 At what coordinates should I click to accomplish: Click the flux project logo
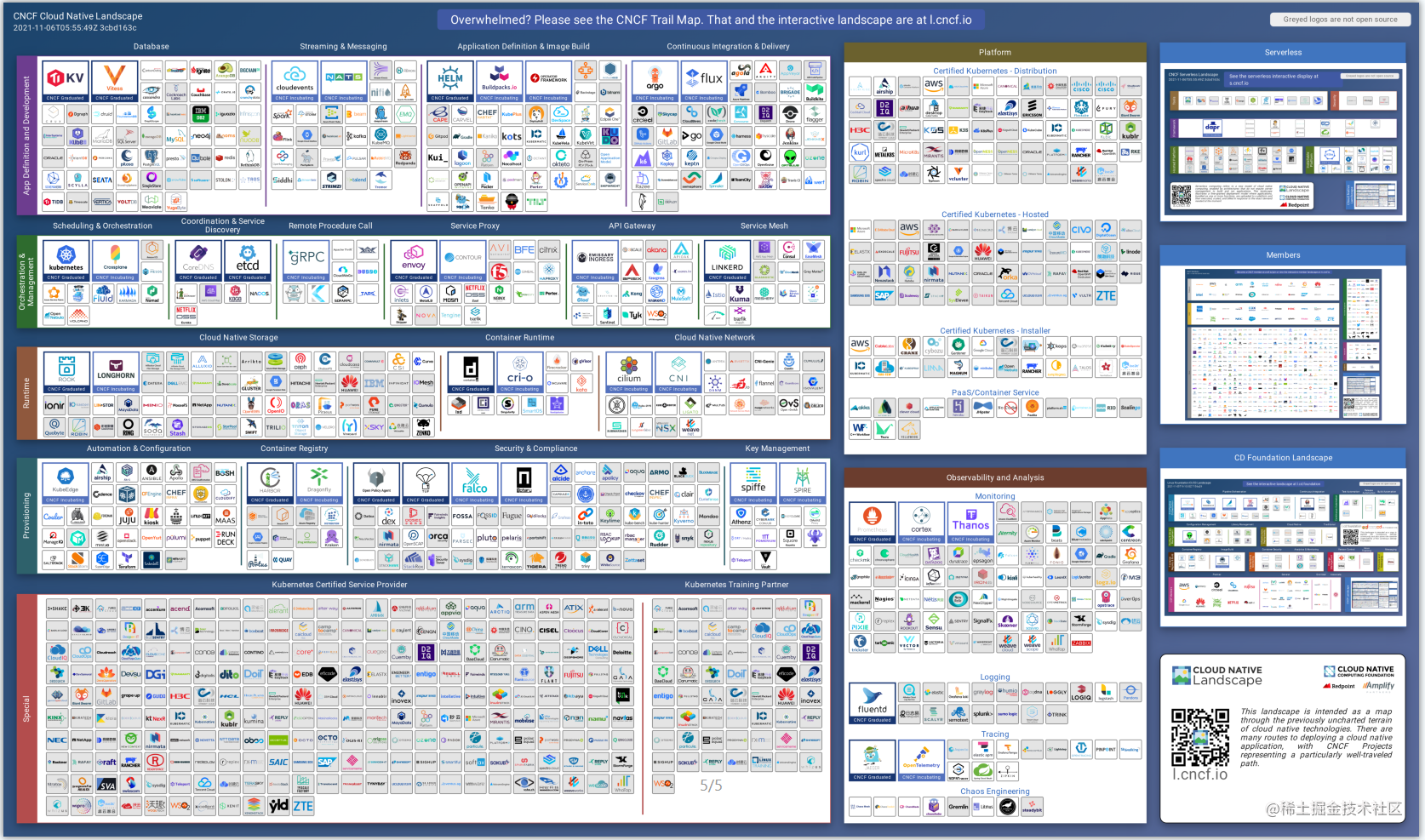click(x=704, y=82)
